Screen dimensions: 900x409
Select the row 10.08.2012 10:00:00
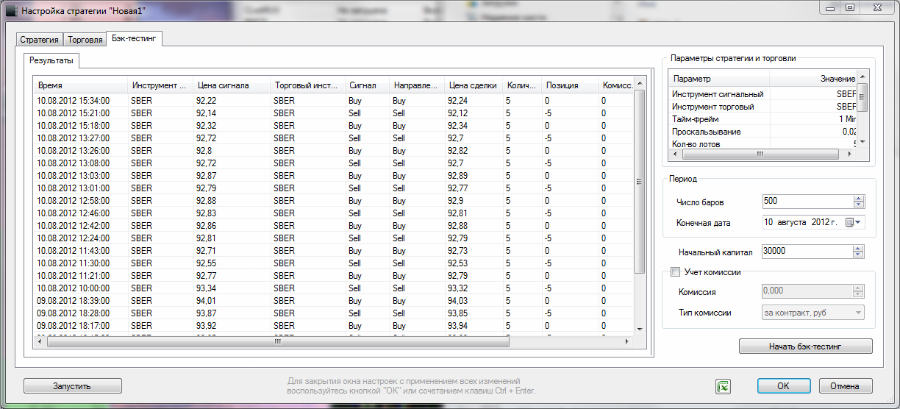(x=334, y=287)
